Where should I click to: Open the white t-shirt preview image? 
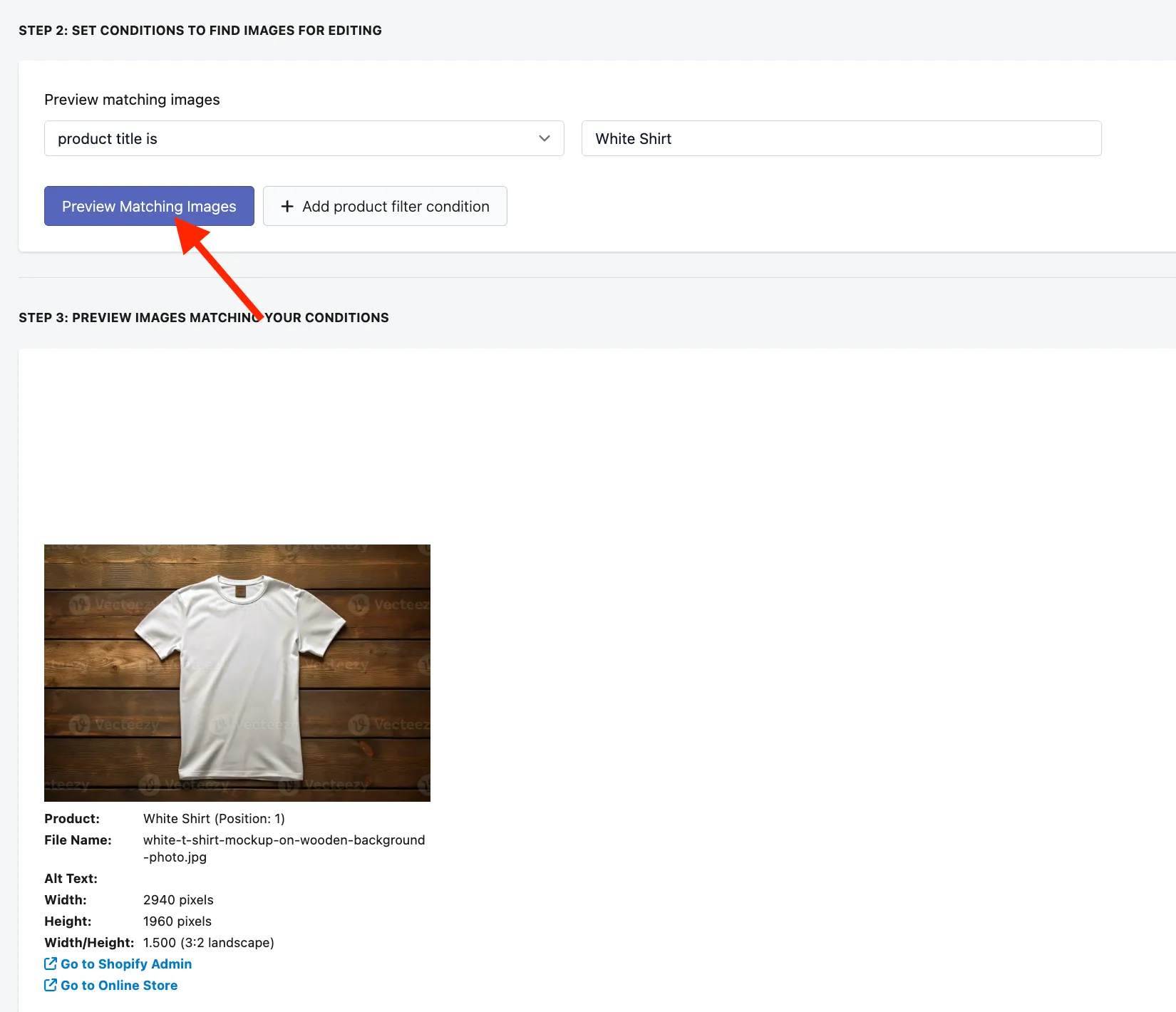coord(237,673)
